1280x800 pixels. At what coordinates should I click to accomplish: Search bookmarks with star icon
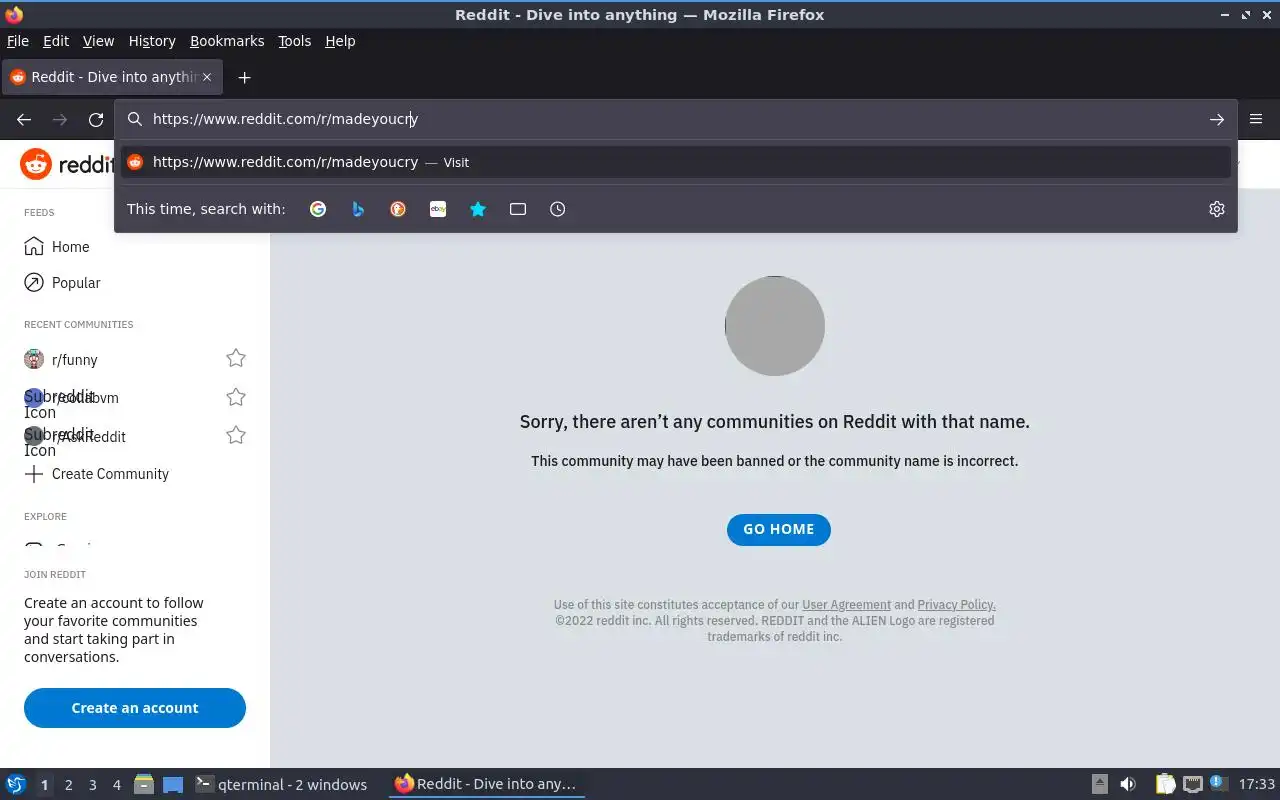point(478,209)
